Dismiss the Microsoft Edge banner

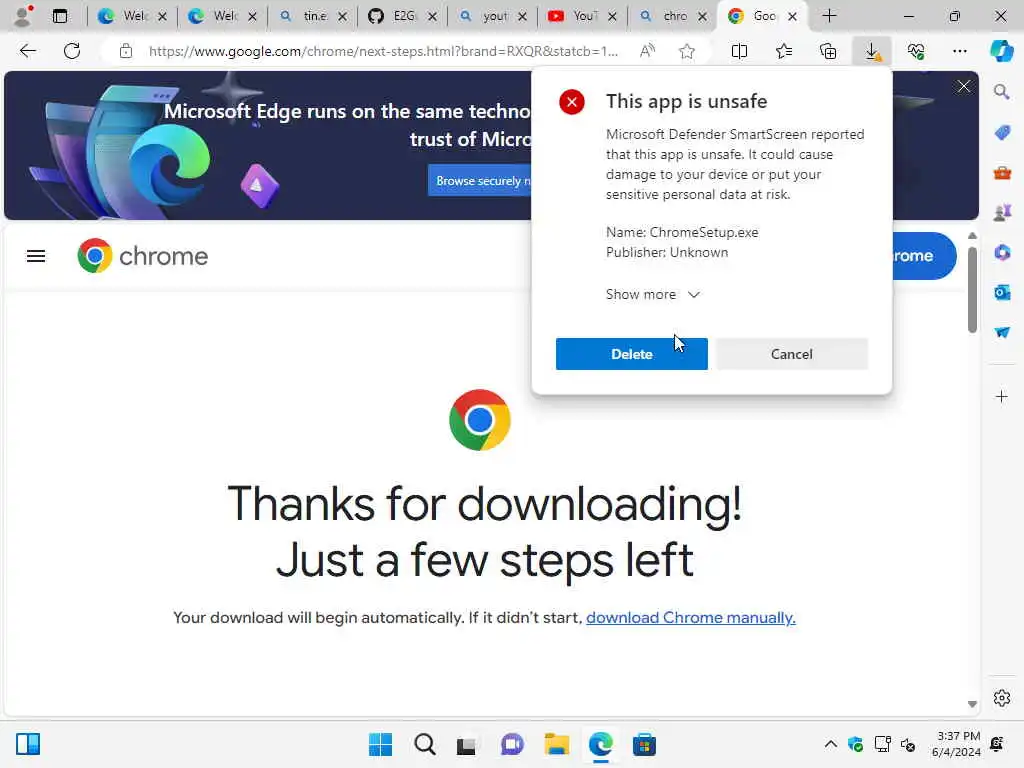tap(964, 86)
